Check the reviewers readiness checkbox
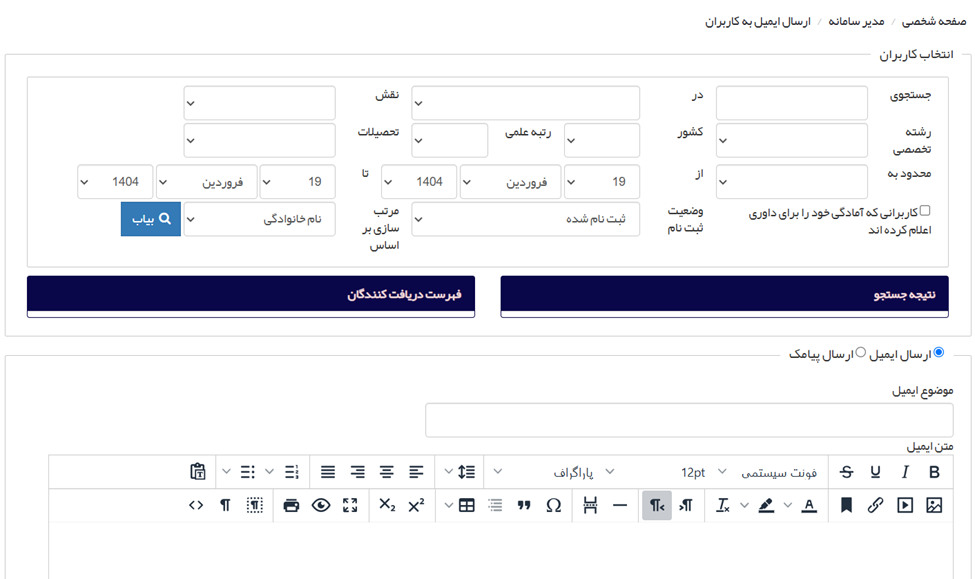975x579 pixels. pos(924,211)
